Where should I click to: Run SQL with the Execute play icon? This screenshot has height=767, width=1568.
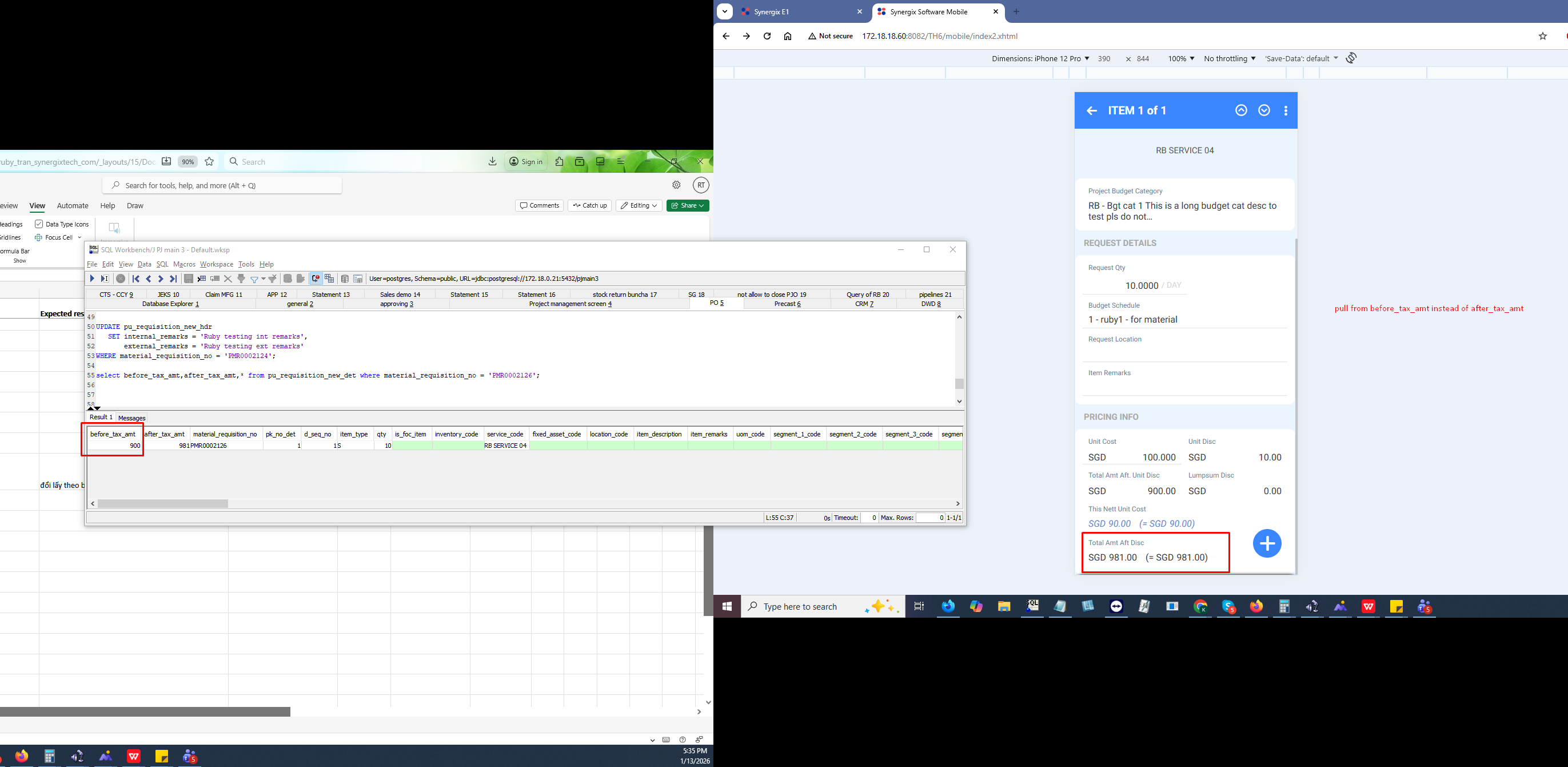pyautogui.click(x=92, y=279)
